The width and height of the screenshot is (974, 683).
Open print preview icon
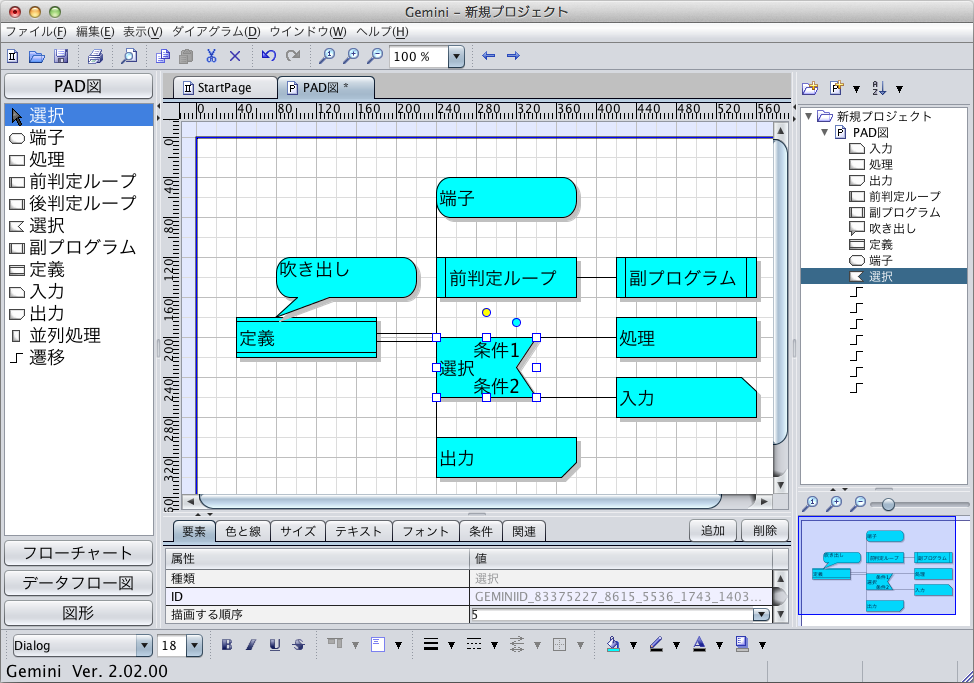(129, 57)
